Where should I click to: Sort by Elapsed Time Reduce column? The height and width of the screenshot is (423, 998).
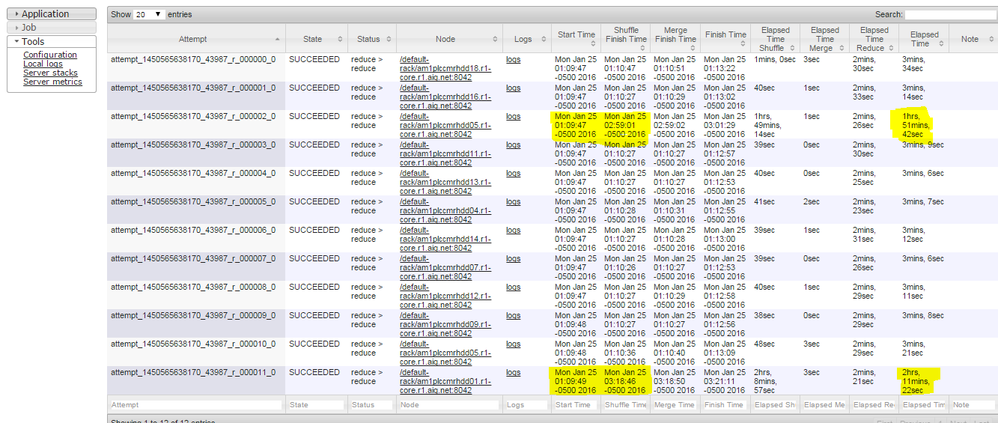[x=874, y=39]
